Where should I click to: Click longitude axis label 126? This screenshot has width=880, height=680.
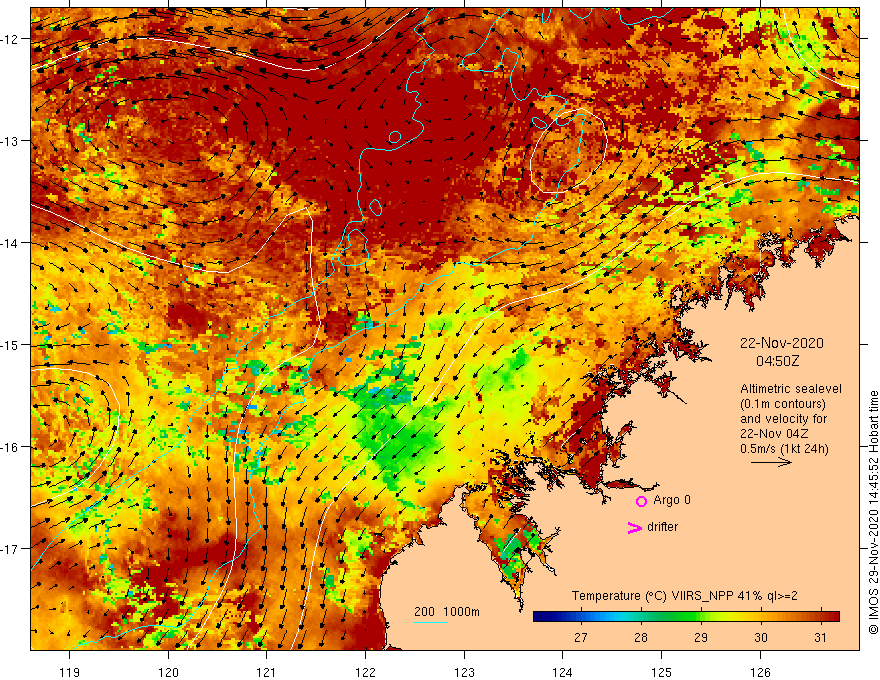pyautogui.click(x=760, y=672)
